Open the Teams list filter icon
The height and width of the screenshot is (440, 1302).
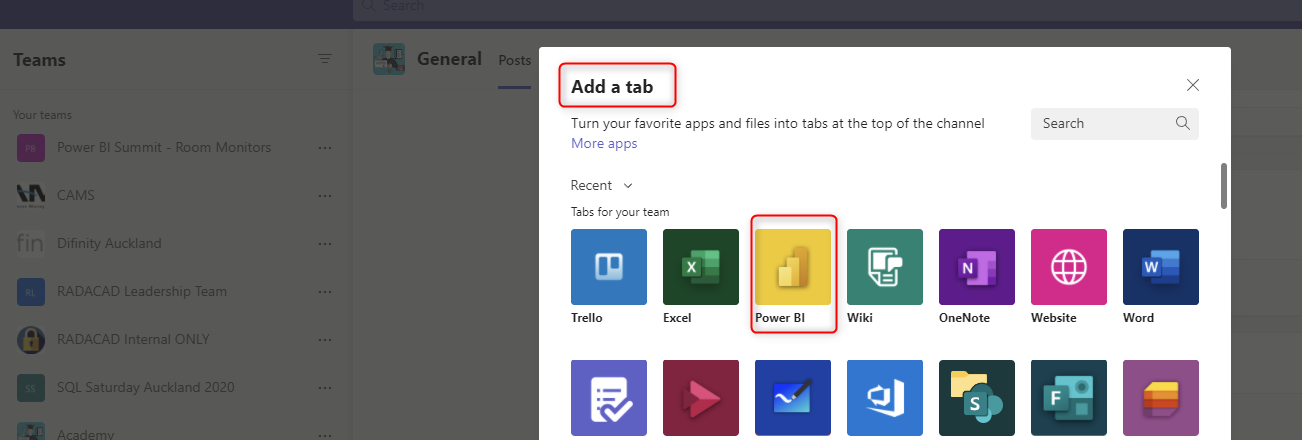325,59
